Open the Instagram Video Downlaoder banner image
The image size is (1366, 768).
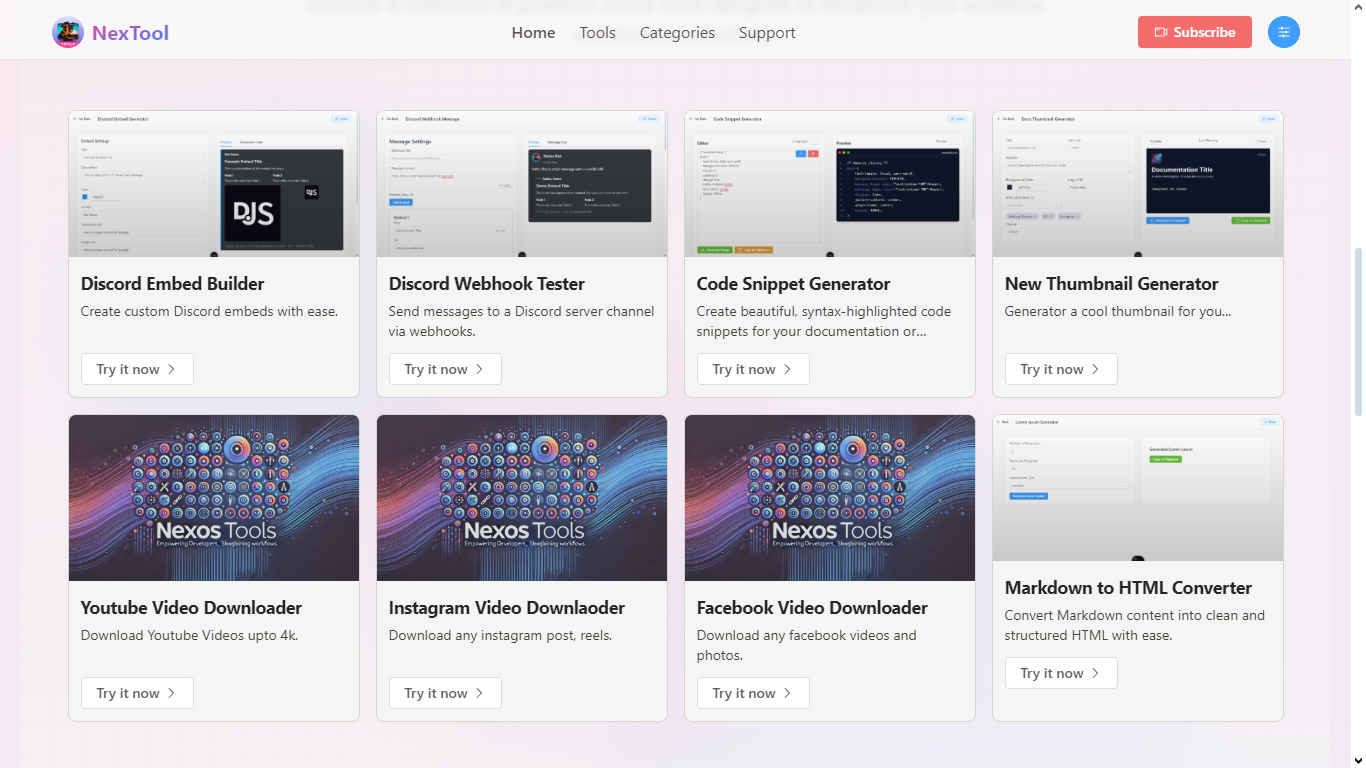pos(522,498)
